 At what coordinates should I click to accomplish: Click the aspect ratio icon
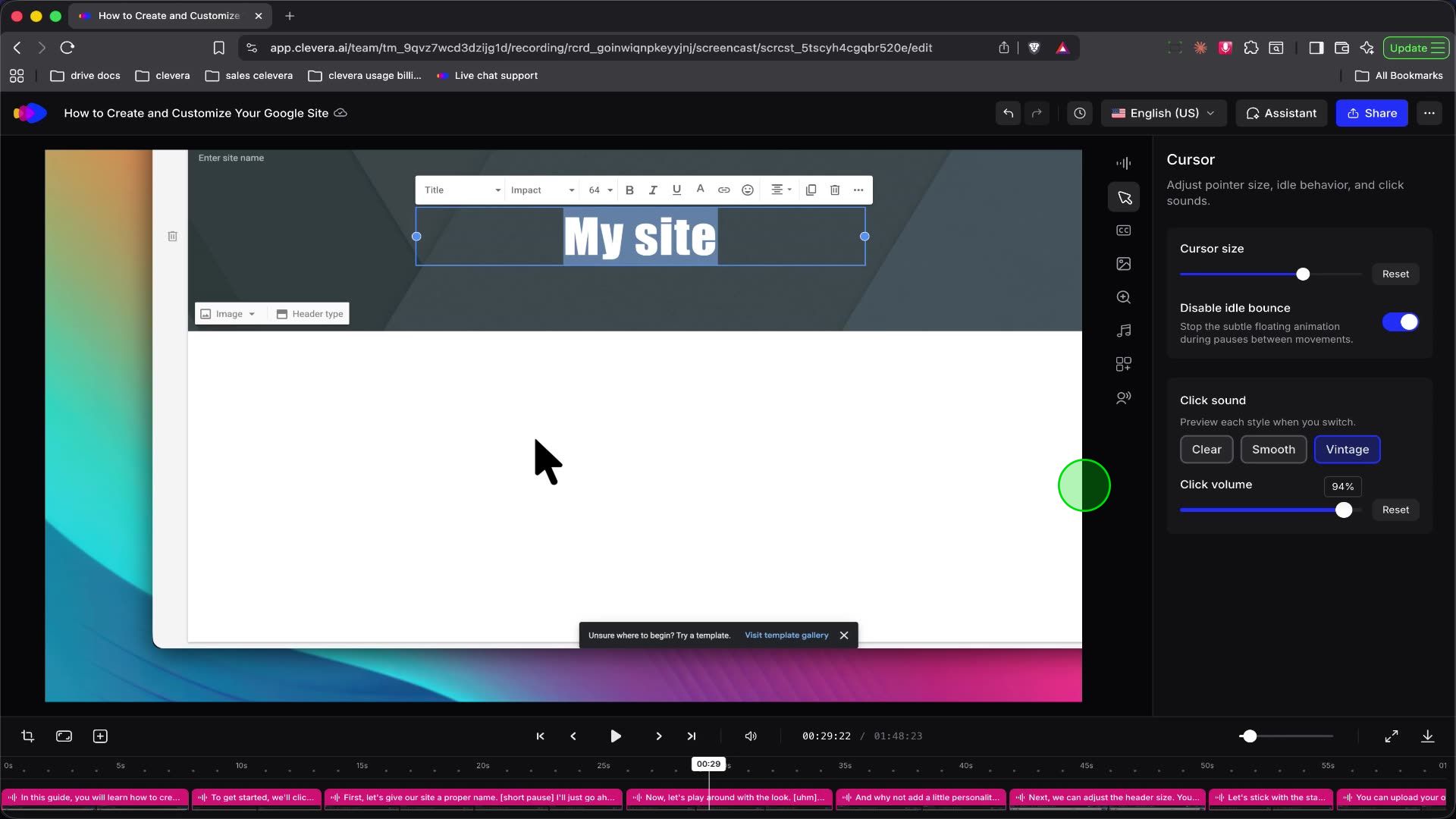pos(64,736)
